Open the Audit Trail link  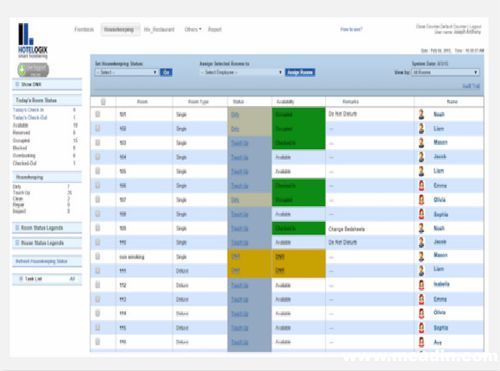click(471, 86)
